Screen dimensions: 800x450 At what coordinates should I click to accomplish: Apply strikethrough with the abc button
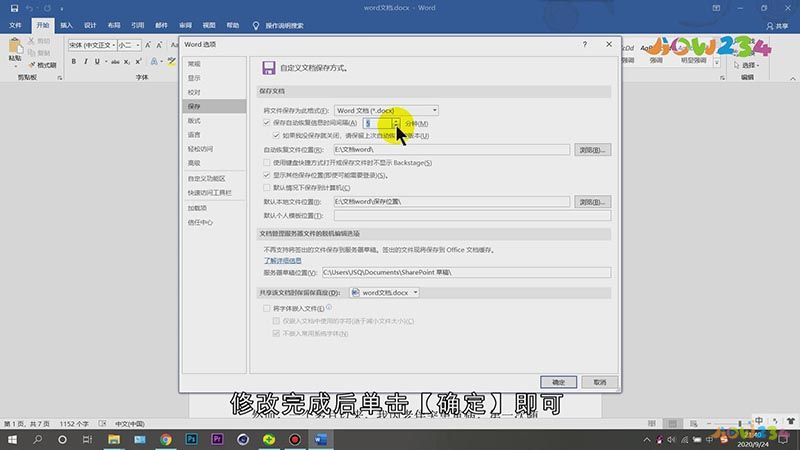tap(115, 61)
